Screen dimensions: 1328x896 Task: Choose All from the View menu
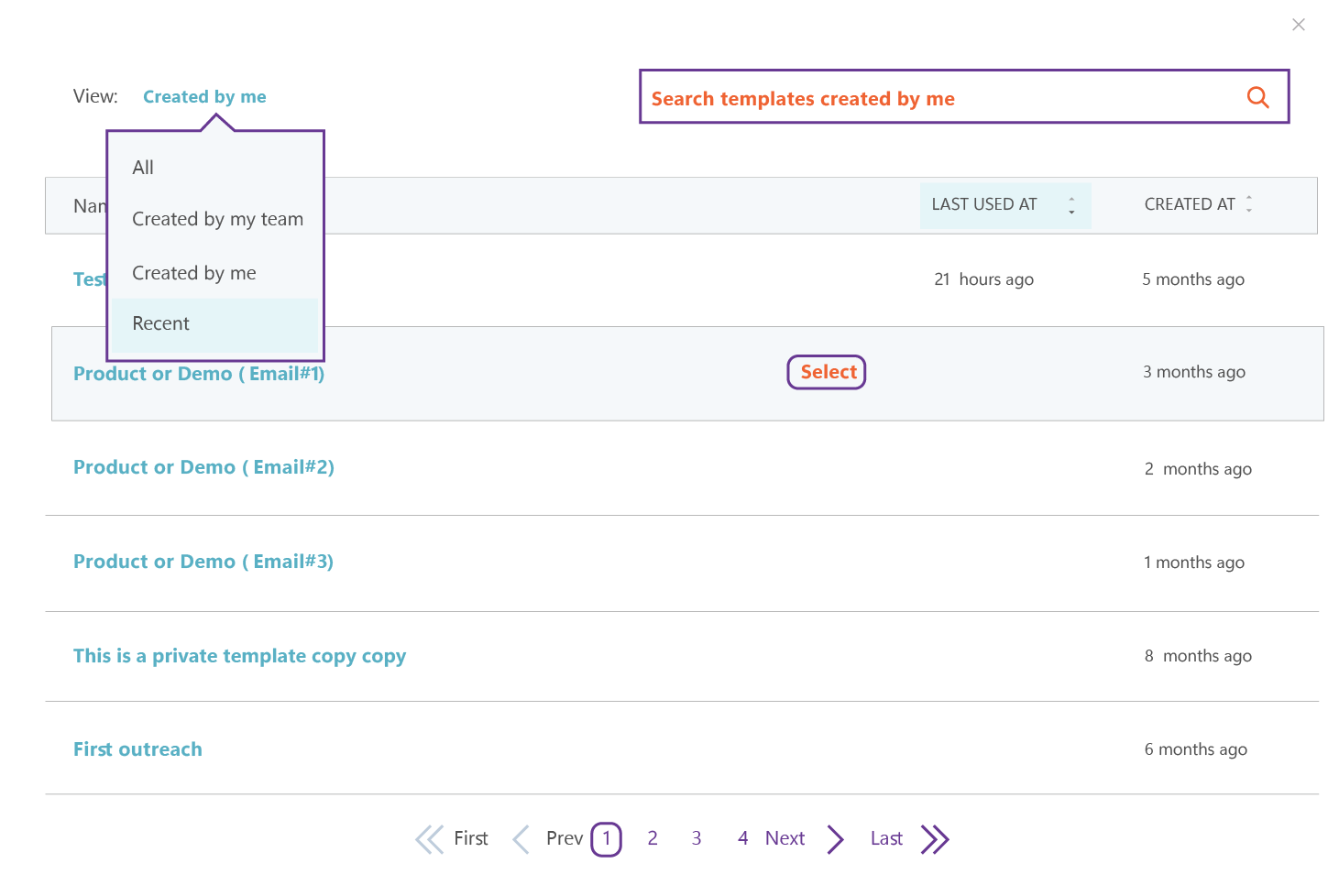coord(144,168)
